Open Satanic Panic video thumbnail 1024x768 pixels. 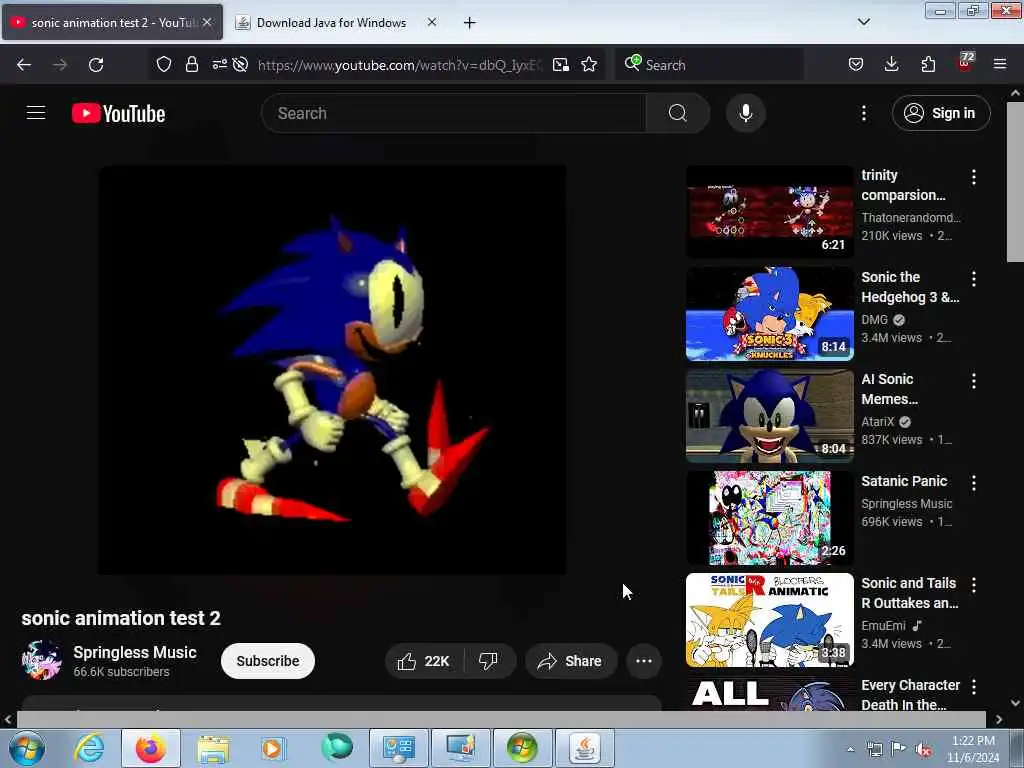(770, 518)
